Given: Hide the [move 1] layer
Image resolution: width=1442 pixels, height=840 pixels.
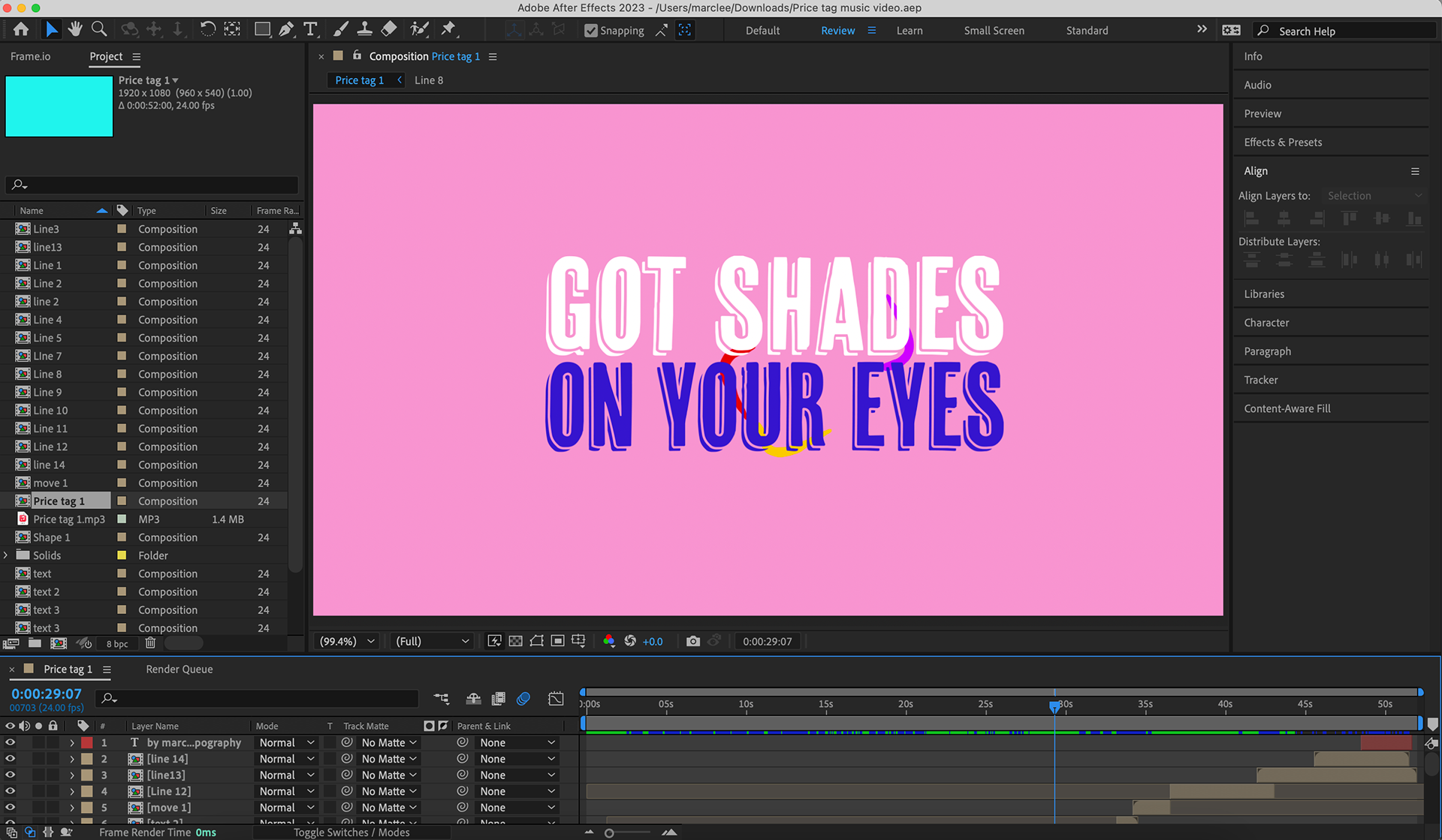Looking at the screenshot, I should point(10,808).
